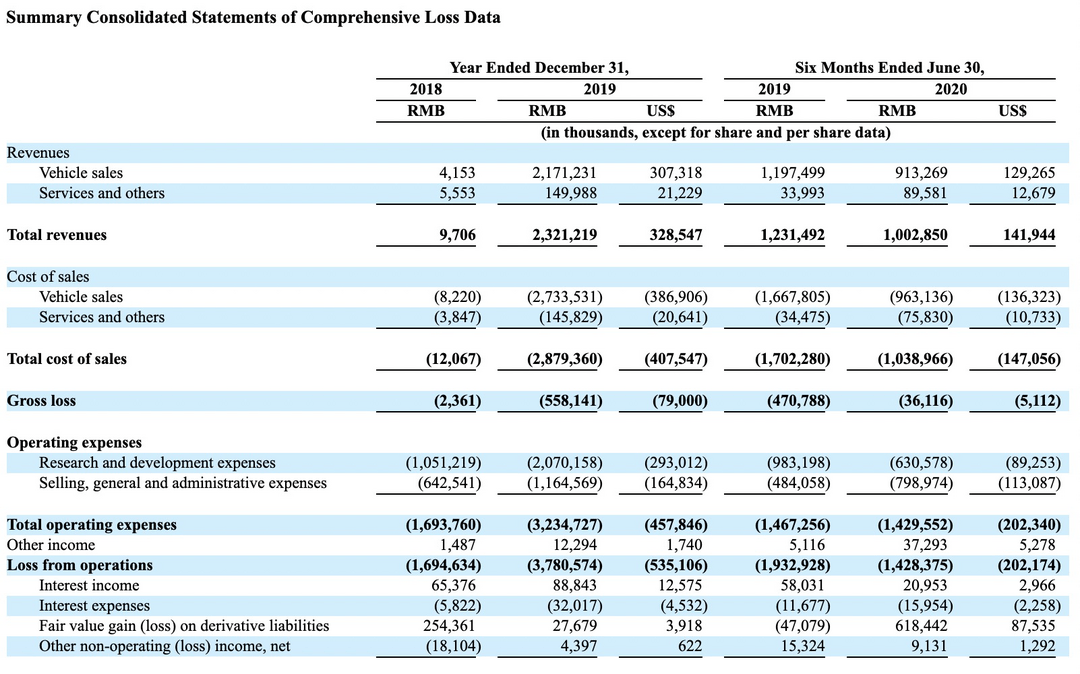Screen dimensions: 1080x674
Task: Select fair value gain 618,442
Action: pyautogui.click(x=921, y=626)
